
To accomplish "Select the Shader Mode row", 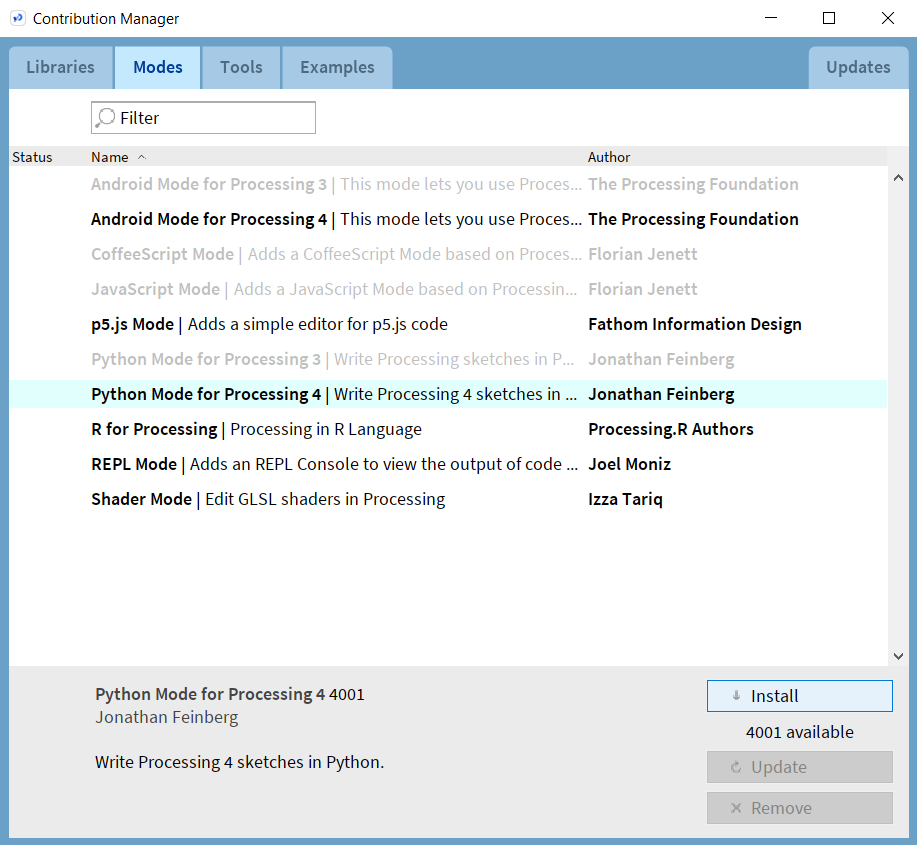I will click(x=448, y=499).
